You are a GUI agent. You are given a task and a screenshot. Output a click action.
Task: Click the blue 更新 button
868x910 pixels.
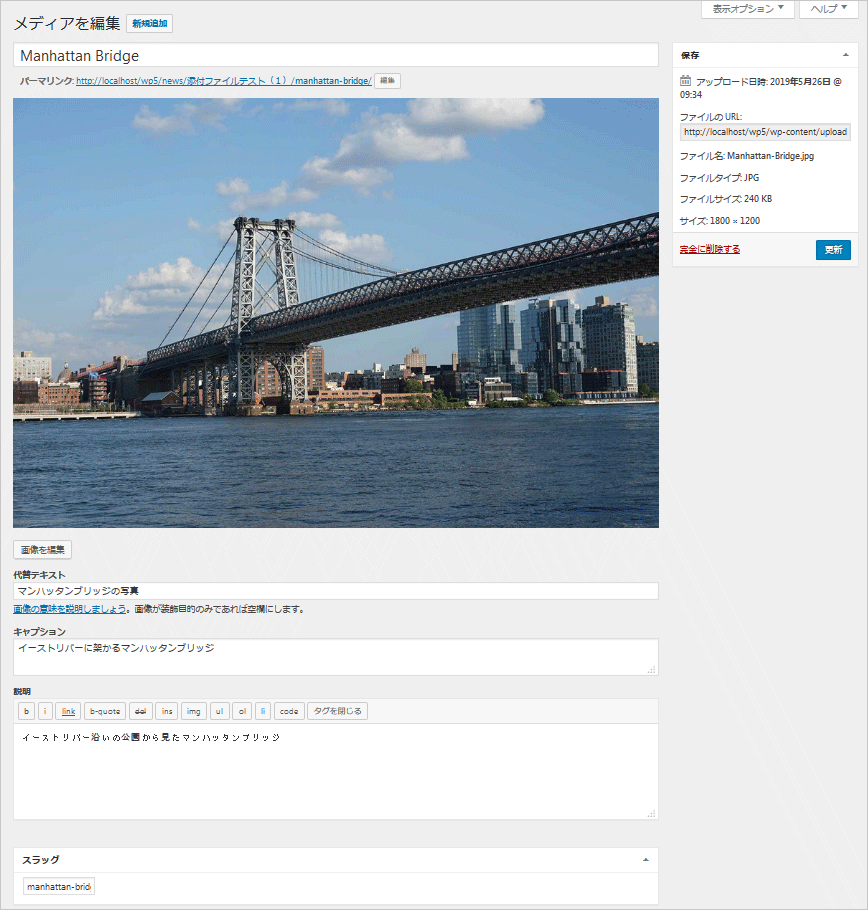(833, 250)
